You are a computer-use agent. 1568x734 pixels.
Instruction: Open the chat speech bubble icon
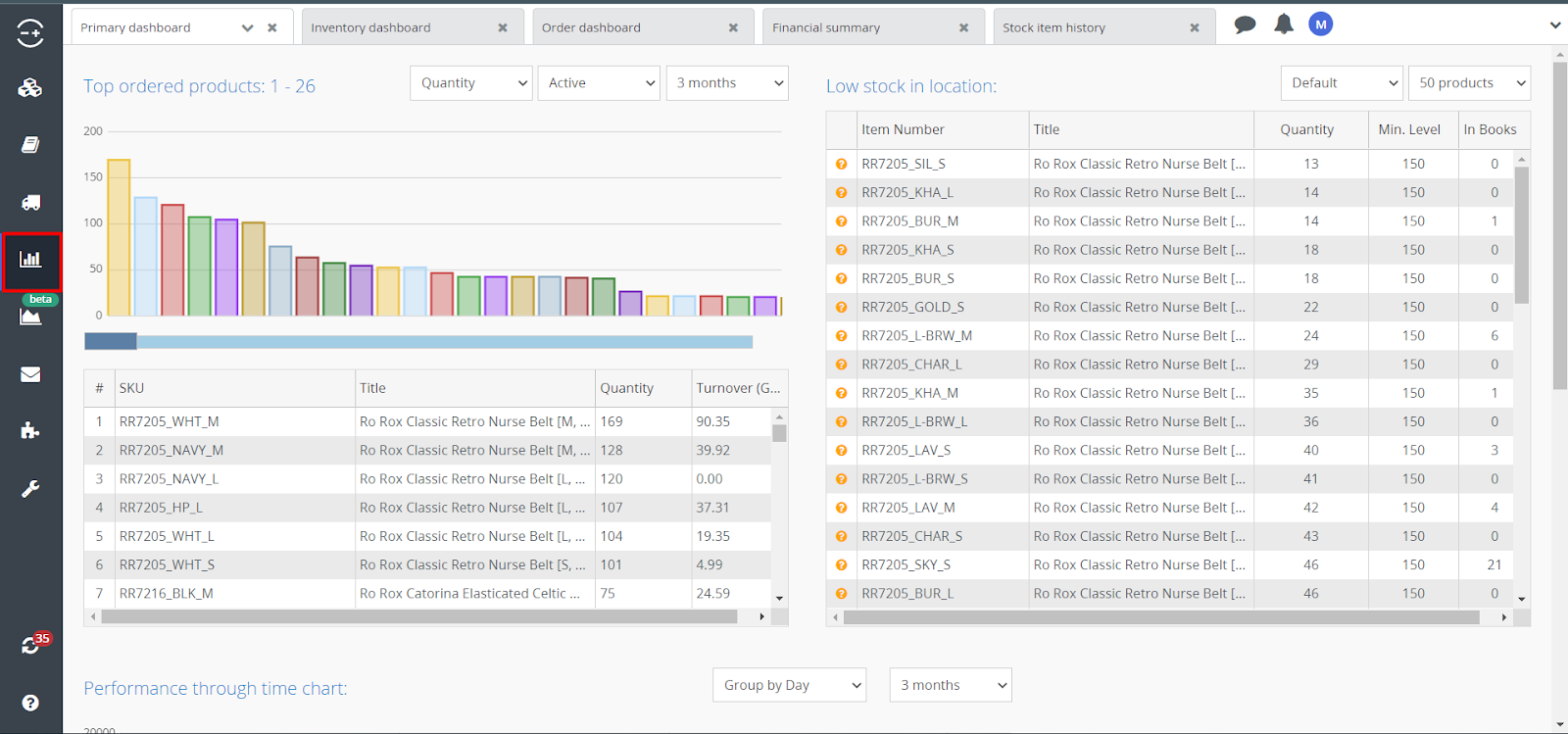pyautogui.click(x=1245, y=24)
